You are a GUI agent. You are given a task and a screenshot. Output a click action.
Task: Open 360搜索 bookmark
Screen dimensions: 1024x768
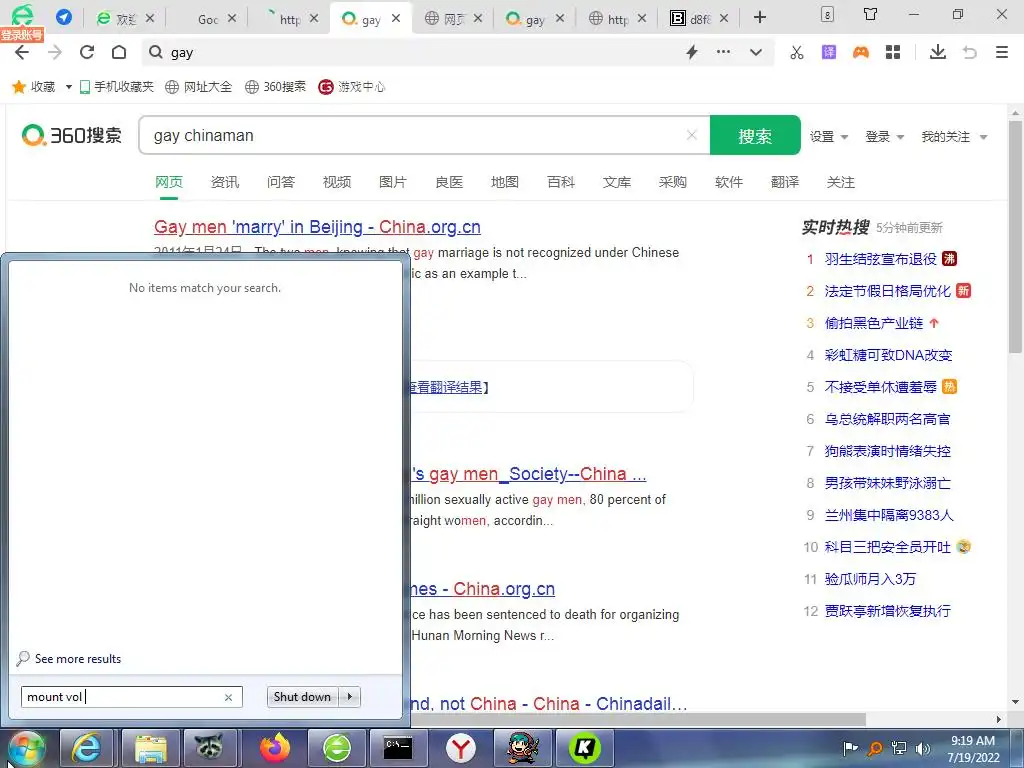(275, 86)
